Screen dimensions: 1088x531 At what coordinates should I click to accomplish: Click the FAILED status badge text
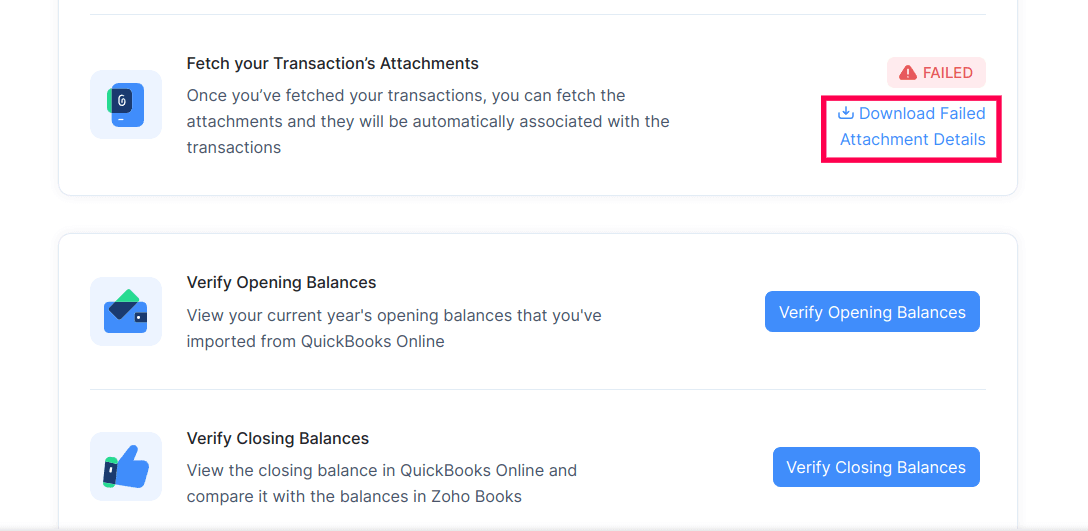[947, 73]
